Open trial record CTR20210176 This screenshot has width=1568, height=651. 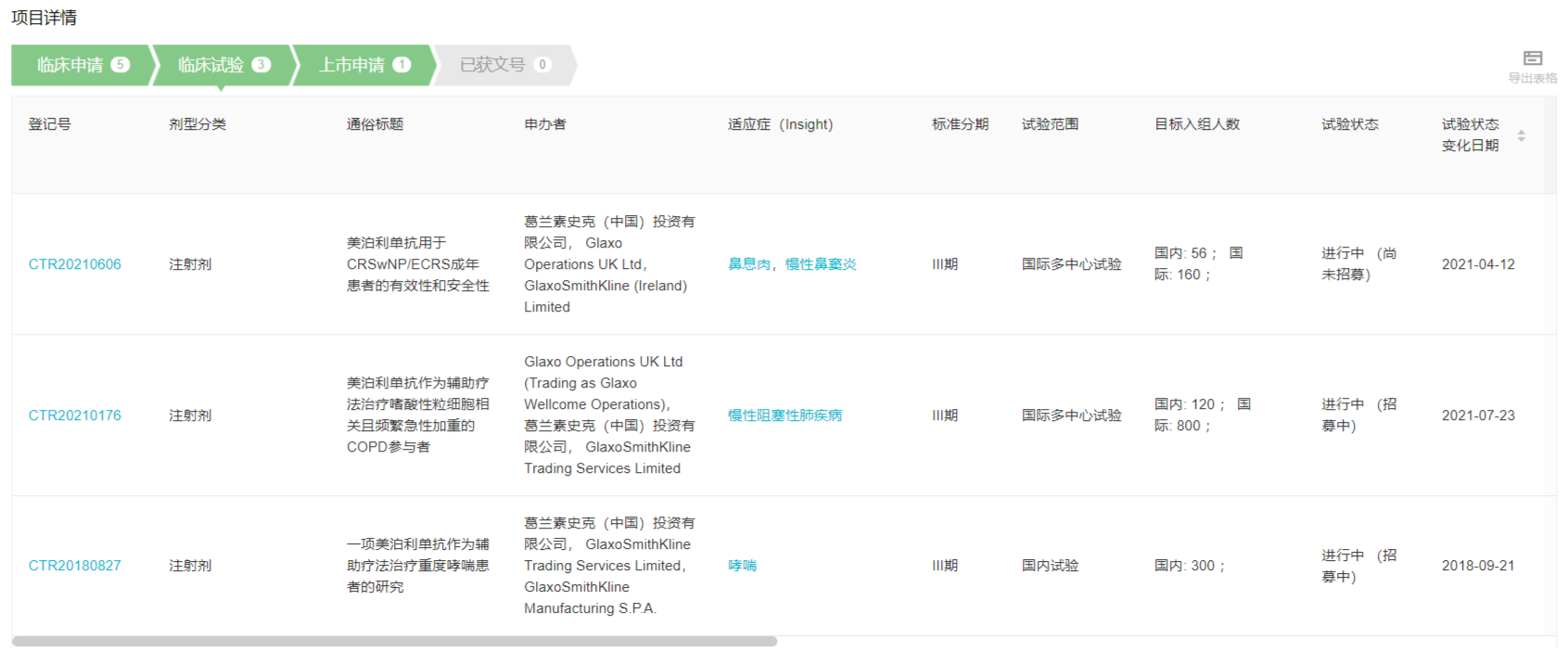coord(74,415)
